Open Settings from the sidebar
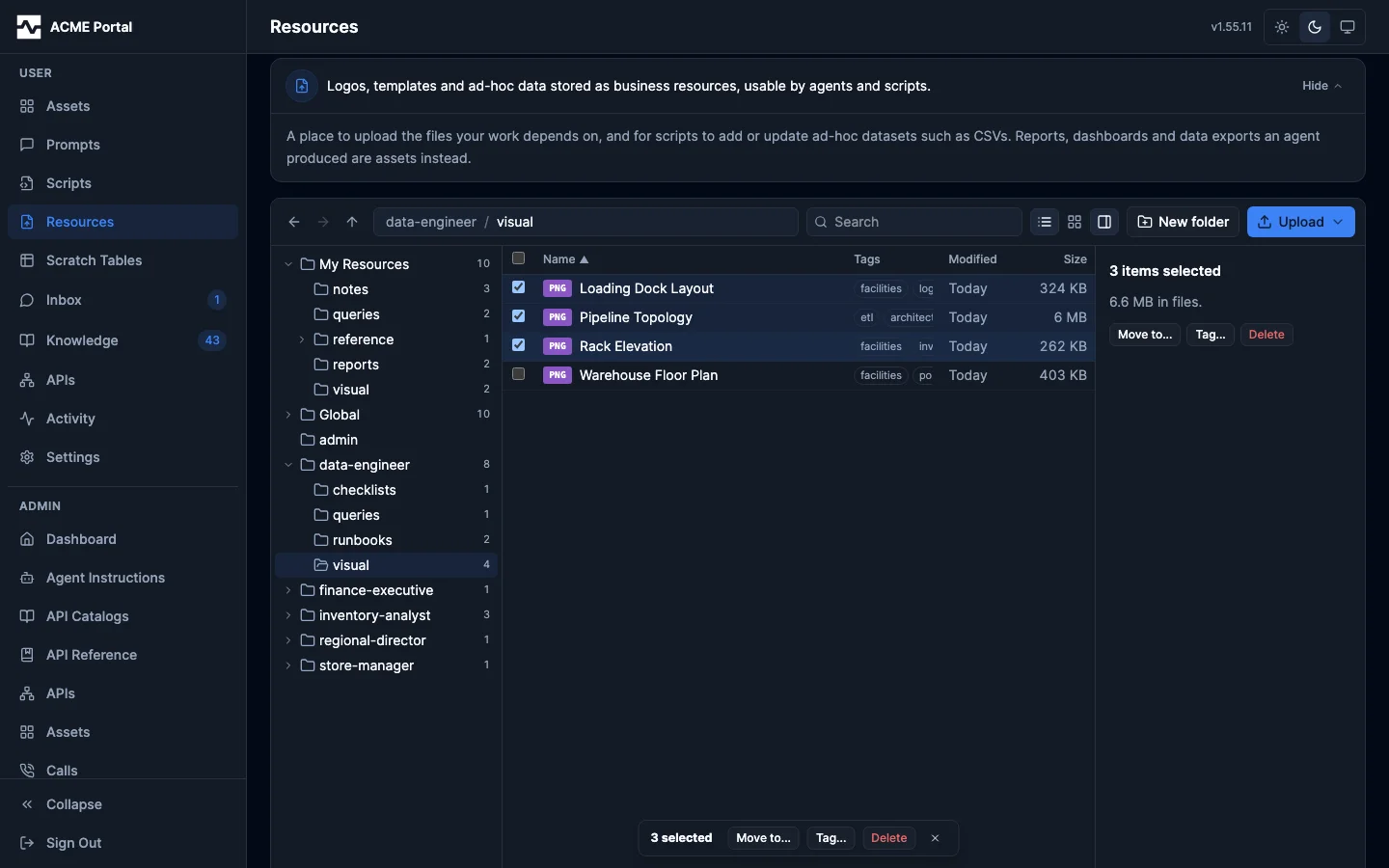The width and height of the screenshot is (1389, 868). (x=123, y=457)
